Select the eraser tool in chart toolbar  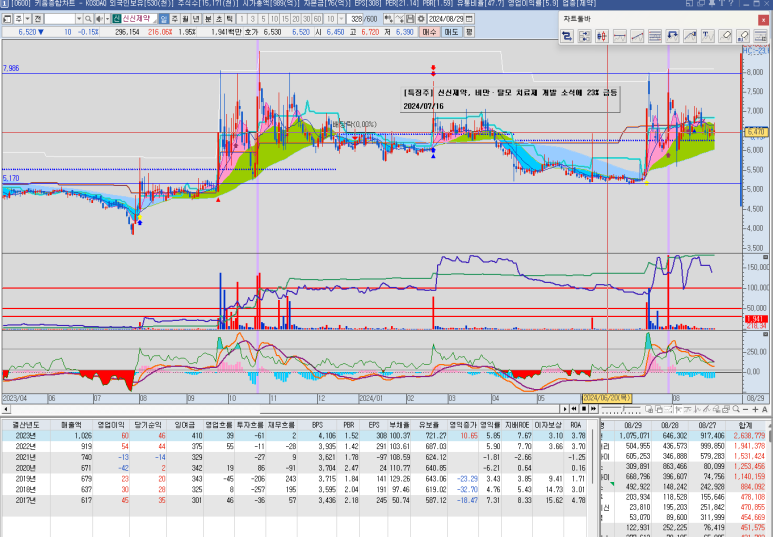pyautogui.click(x=725, y=36)
